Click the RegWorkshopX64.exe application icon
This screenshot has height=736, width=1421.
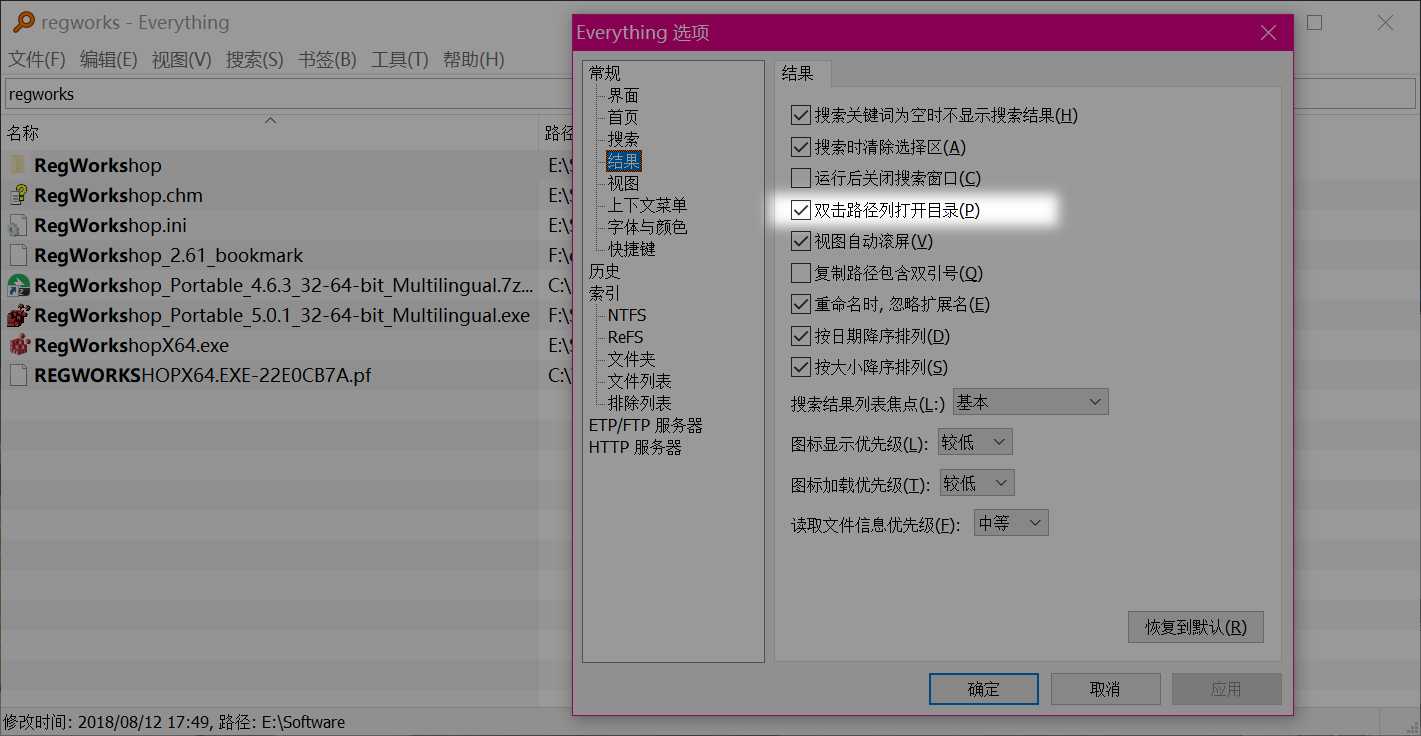click(x=19, y=345)
